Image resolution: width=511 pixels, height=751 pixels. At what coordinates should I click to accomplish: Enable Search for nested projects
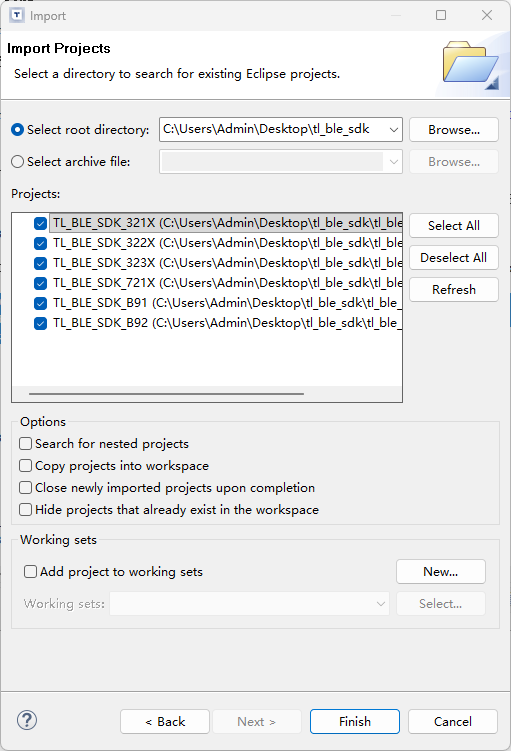[25, 444]
